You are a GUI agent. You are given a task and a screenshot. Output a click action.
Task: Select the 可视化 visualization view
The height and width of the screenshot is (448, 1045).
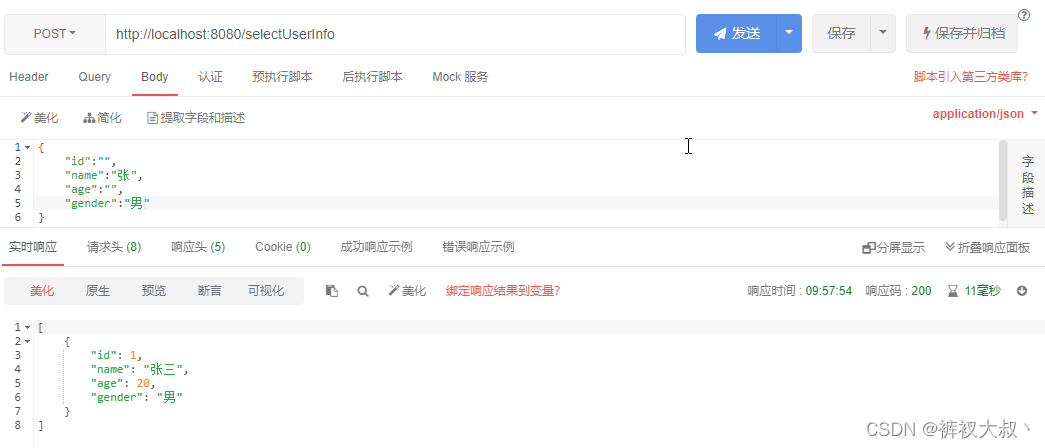click(266, 291)
